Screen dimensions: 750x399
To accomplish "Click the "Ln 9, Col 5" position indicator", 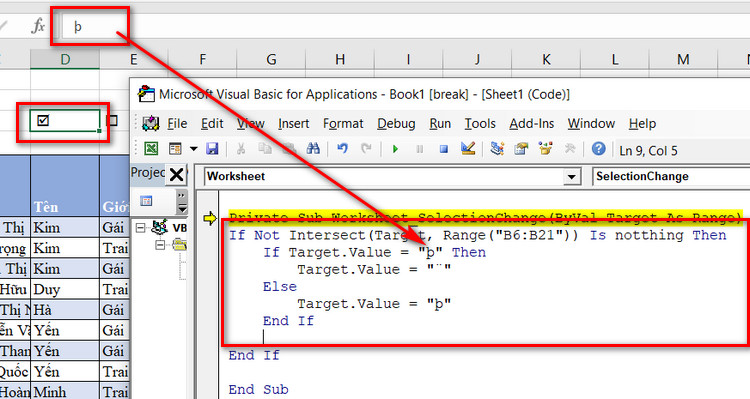I will click(x=648, y=151).
